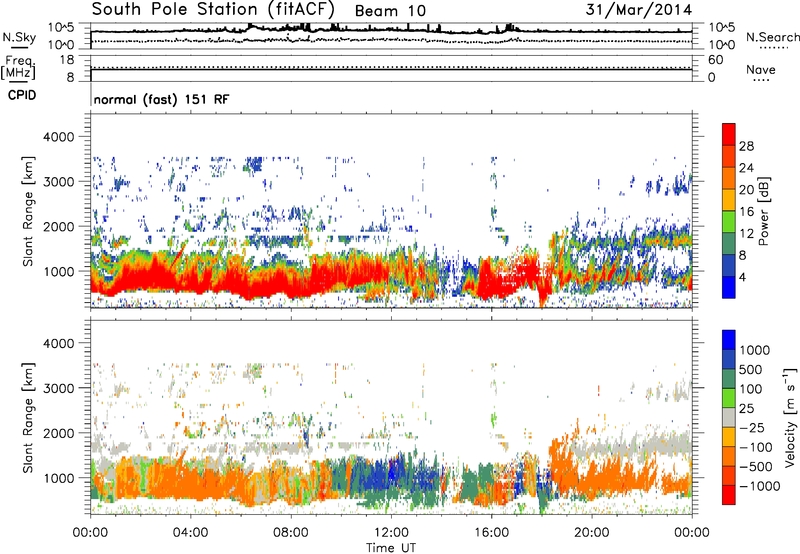Click the '16' value on Power scale
The height and width of the screenshot is (554, 800).
click(746, 212)
